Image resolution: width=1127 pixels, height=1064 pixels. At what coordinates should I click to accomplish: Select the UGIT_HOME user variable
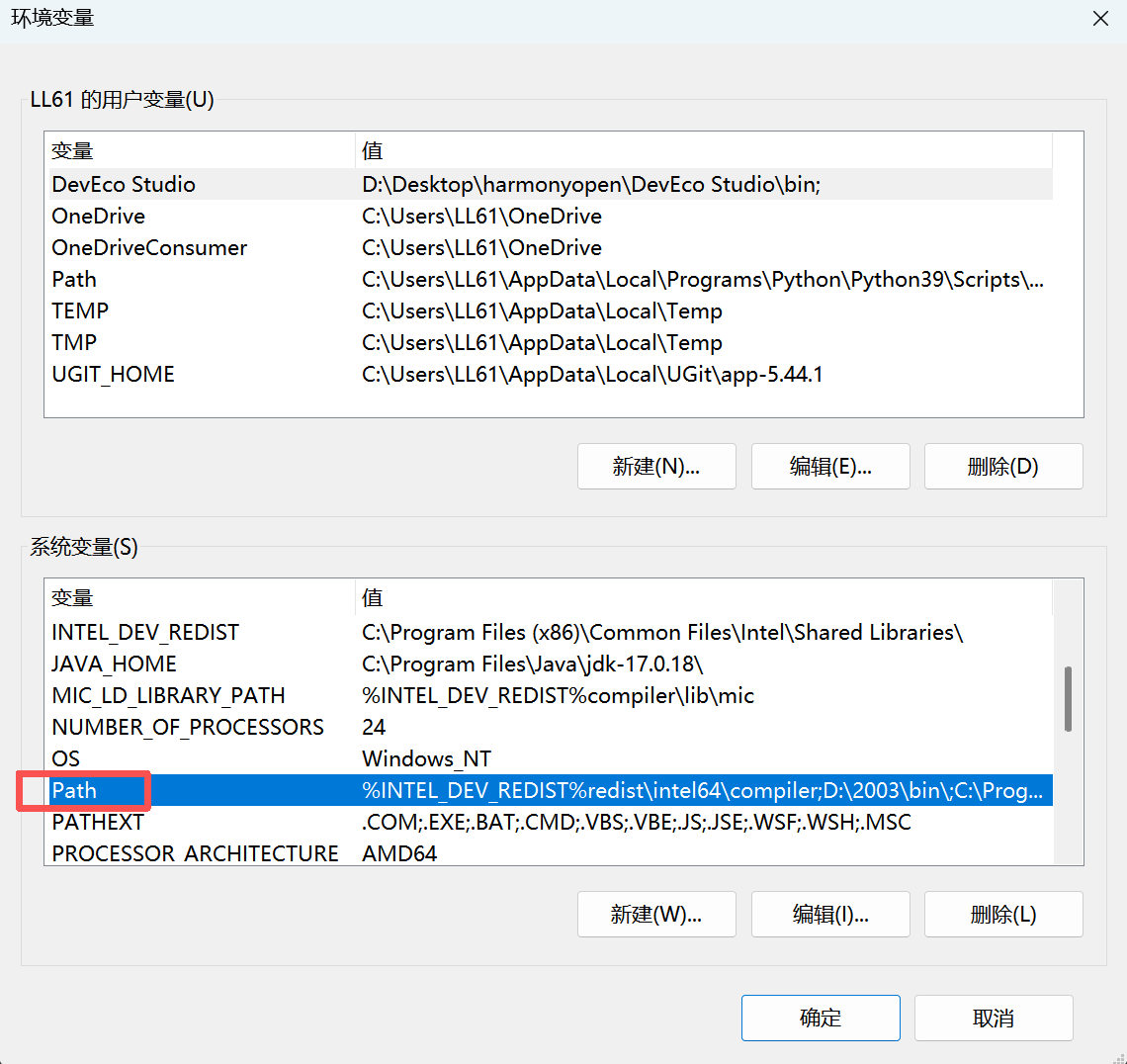click(551, 375)
